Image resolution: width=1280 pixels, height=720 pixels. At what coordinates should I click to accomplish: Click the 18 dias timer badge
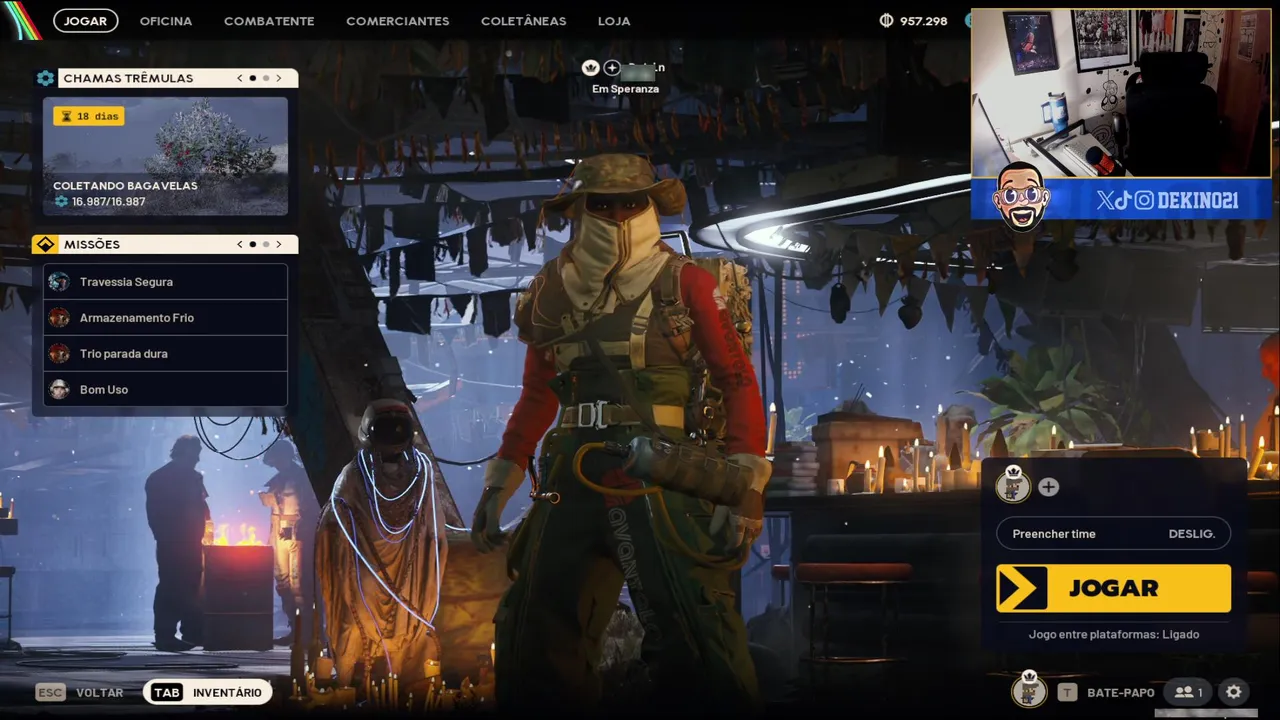pos(89,116)
